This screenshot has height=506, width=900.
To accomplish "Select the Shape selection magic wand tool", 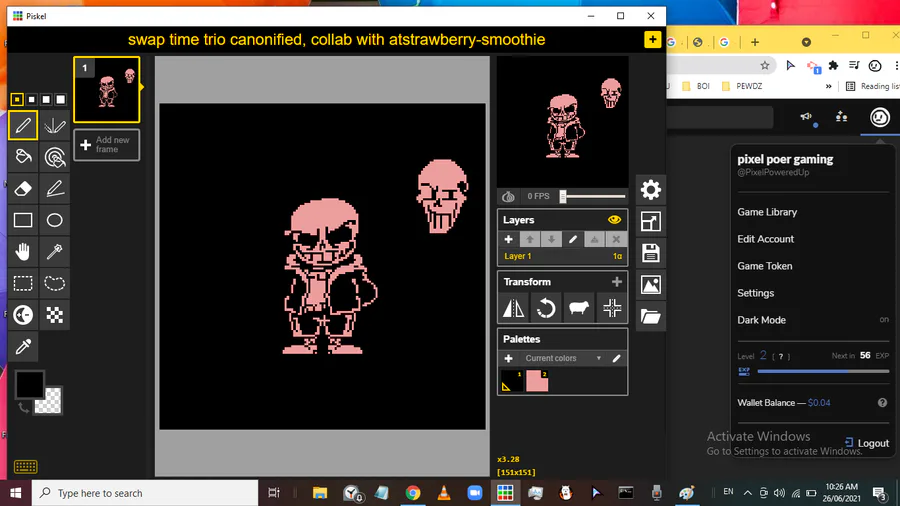I will click(55, 251).
